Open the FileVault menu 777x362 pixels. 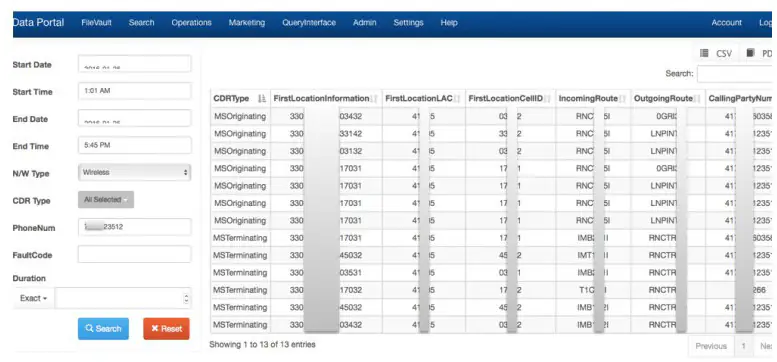pos(96,23)
